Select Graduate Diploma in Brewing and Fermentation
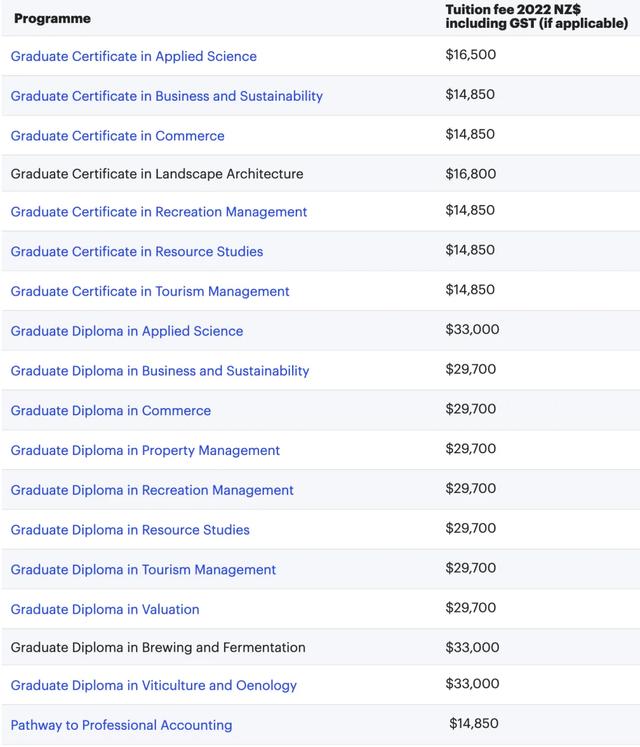640x747 pixels. (158, 648)
